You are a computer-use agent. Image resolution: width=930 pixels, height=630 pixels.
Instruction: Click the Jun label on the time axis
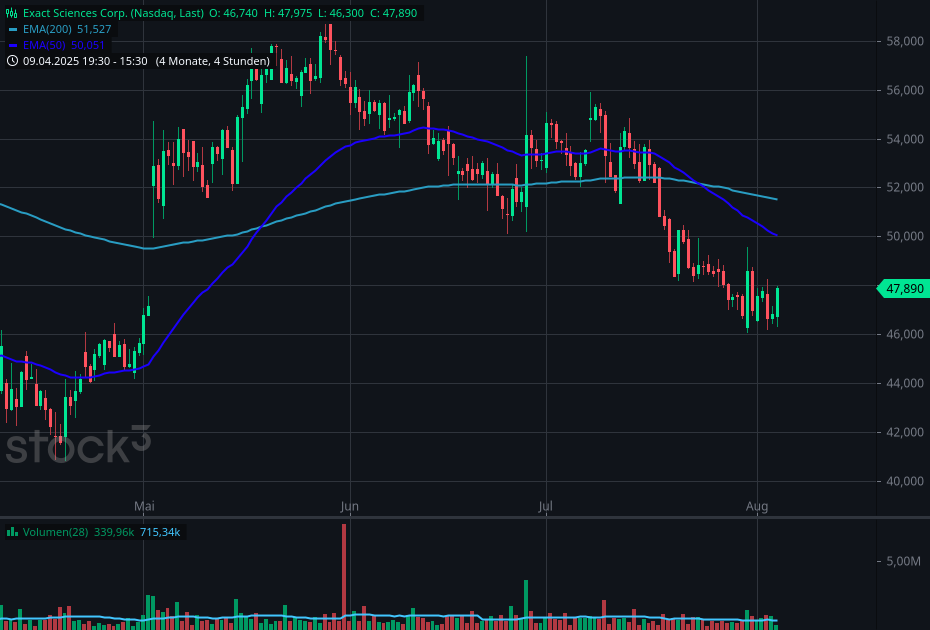[x=349, y=507]
